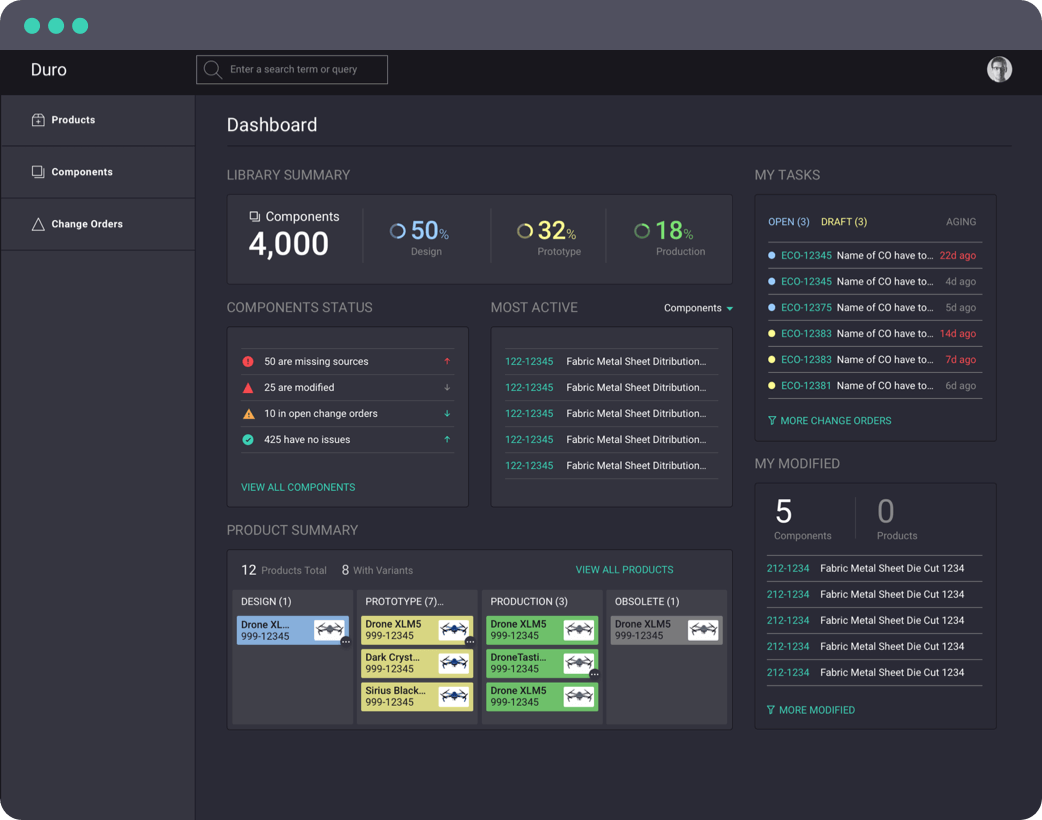
Task: Click the filter icon beside More Modified
Action: (x=771, y=710)
